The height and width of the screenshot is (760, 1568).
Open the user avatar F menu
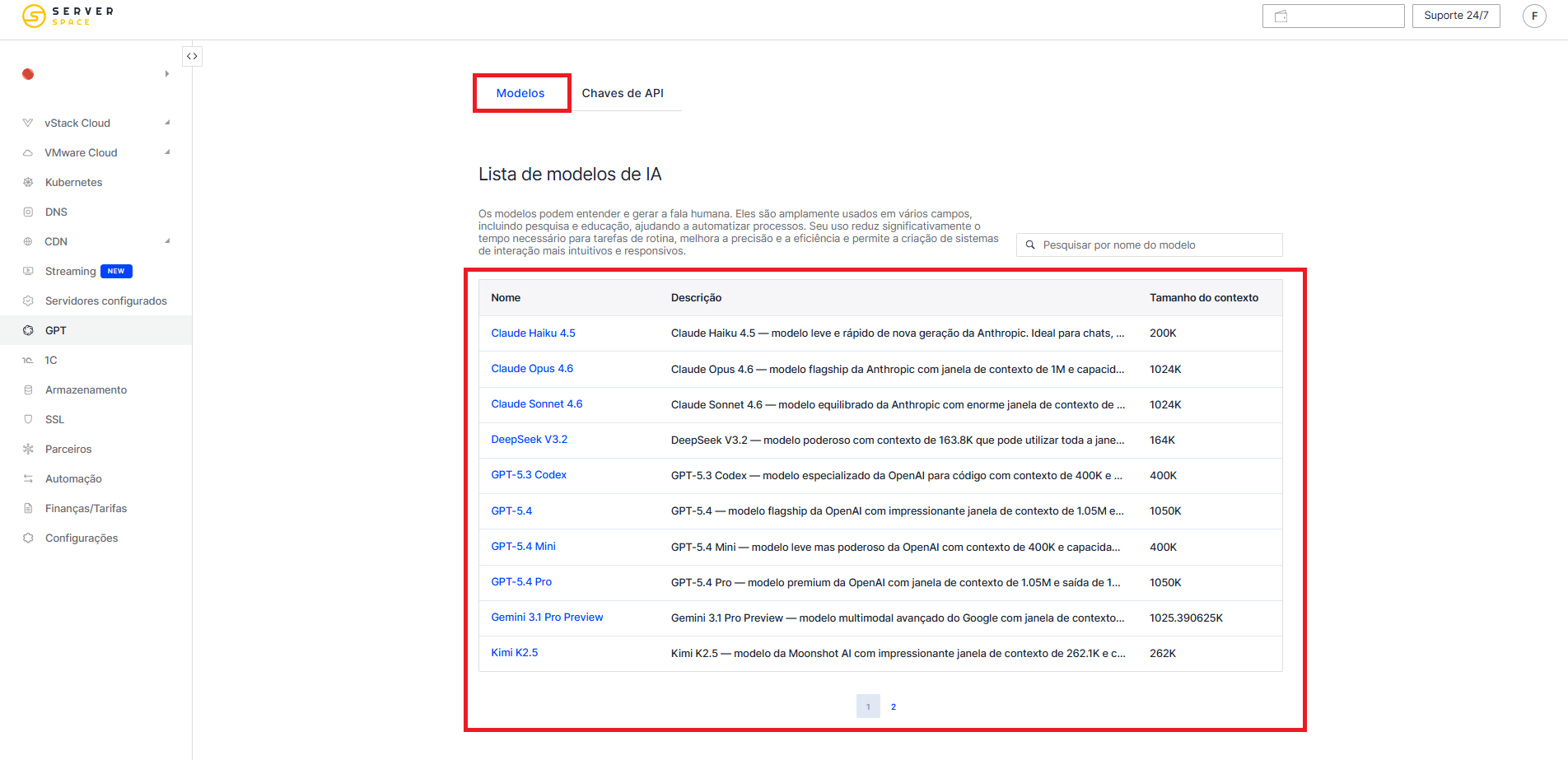click(1534, 16)
